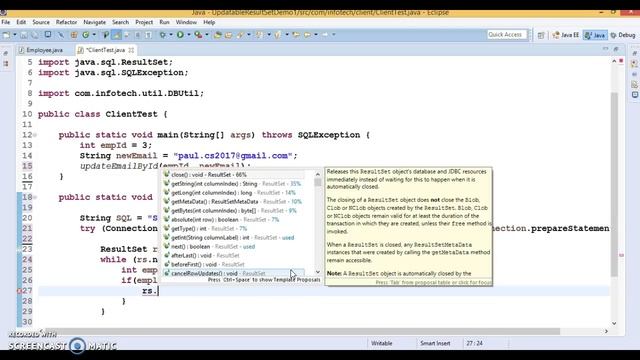Select 'absolute(int row) : boolean' proposal
Image resolution: width=640 pixels, height=360 pixels.
click(x=233, y=220)
